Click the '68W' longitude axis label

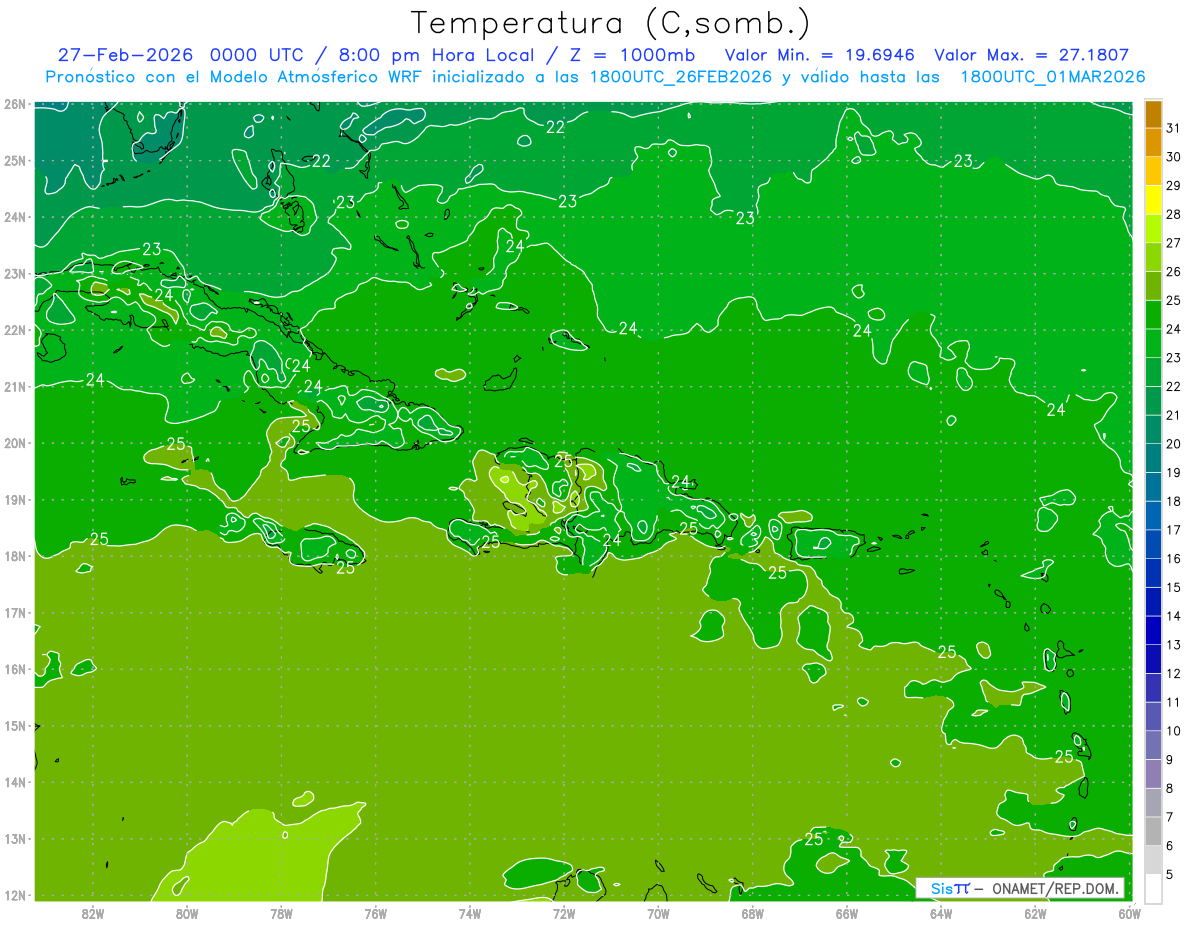[x=753, y=913]
